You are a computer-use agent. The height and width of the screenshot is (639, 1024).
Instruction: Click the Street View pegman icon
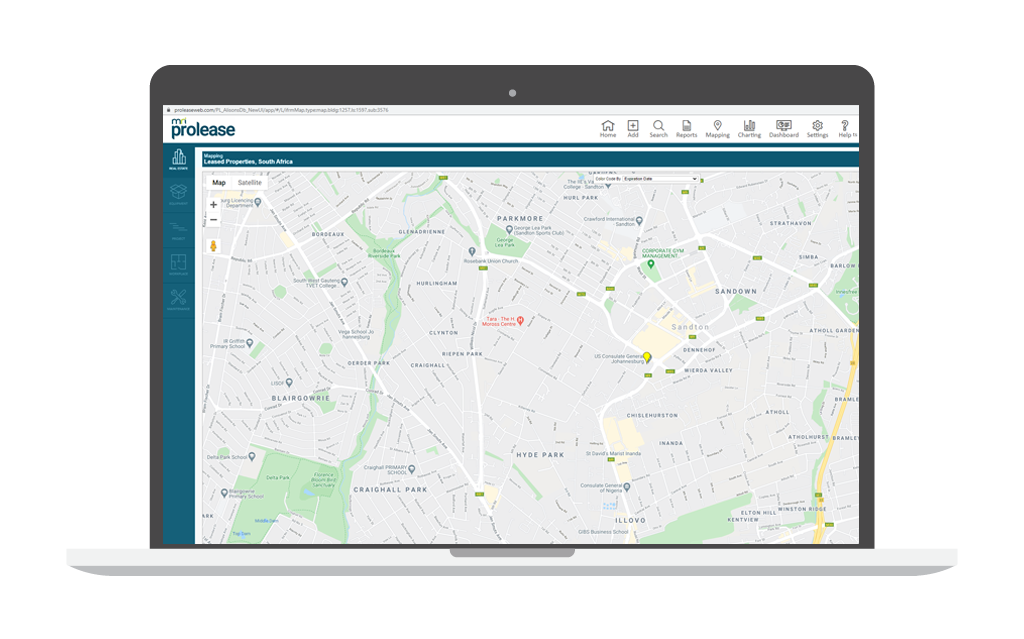213,246
